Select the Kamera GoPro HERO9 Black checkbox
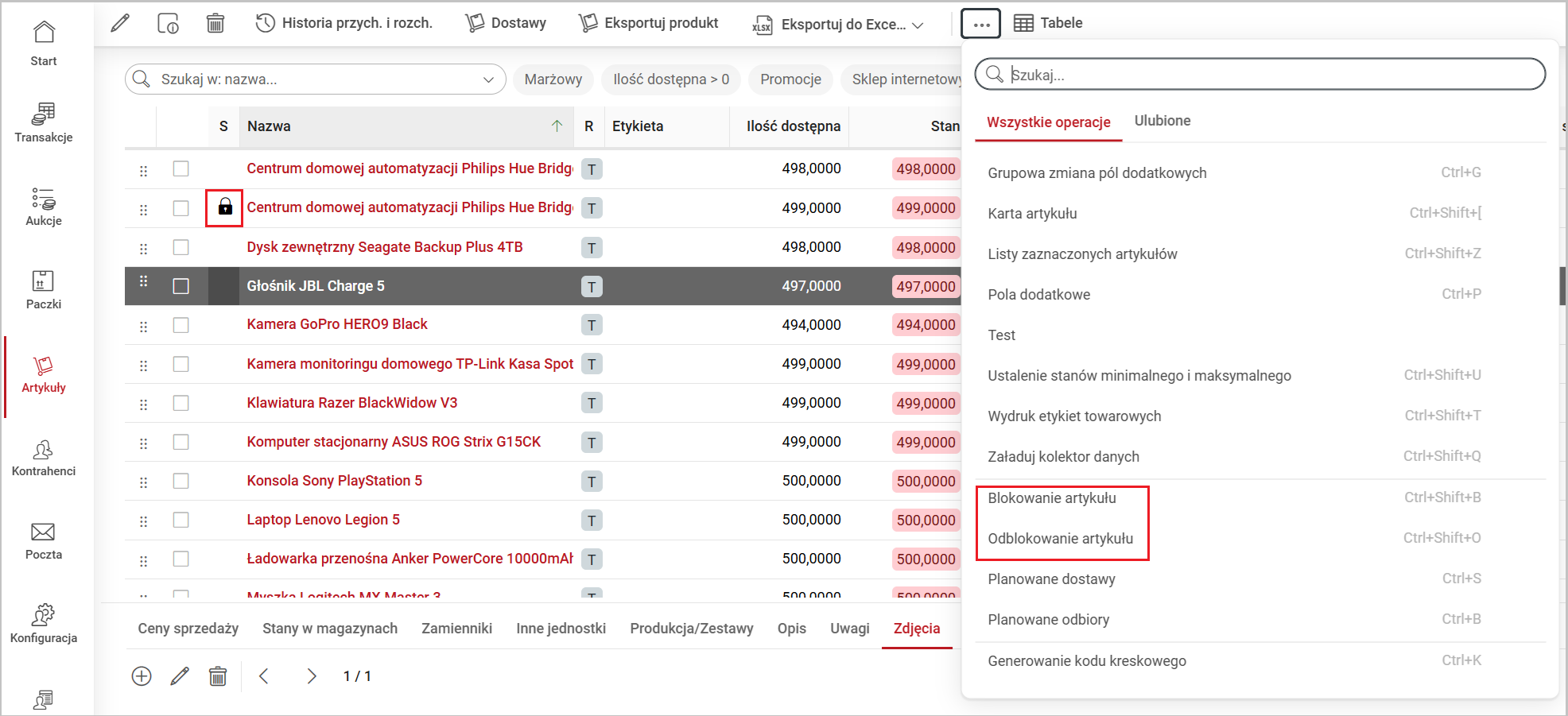 (181, 325)
